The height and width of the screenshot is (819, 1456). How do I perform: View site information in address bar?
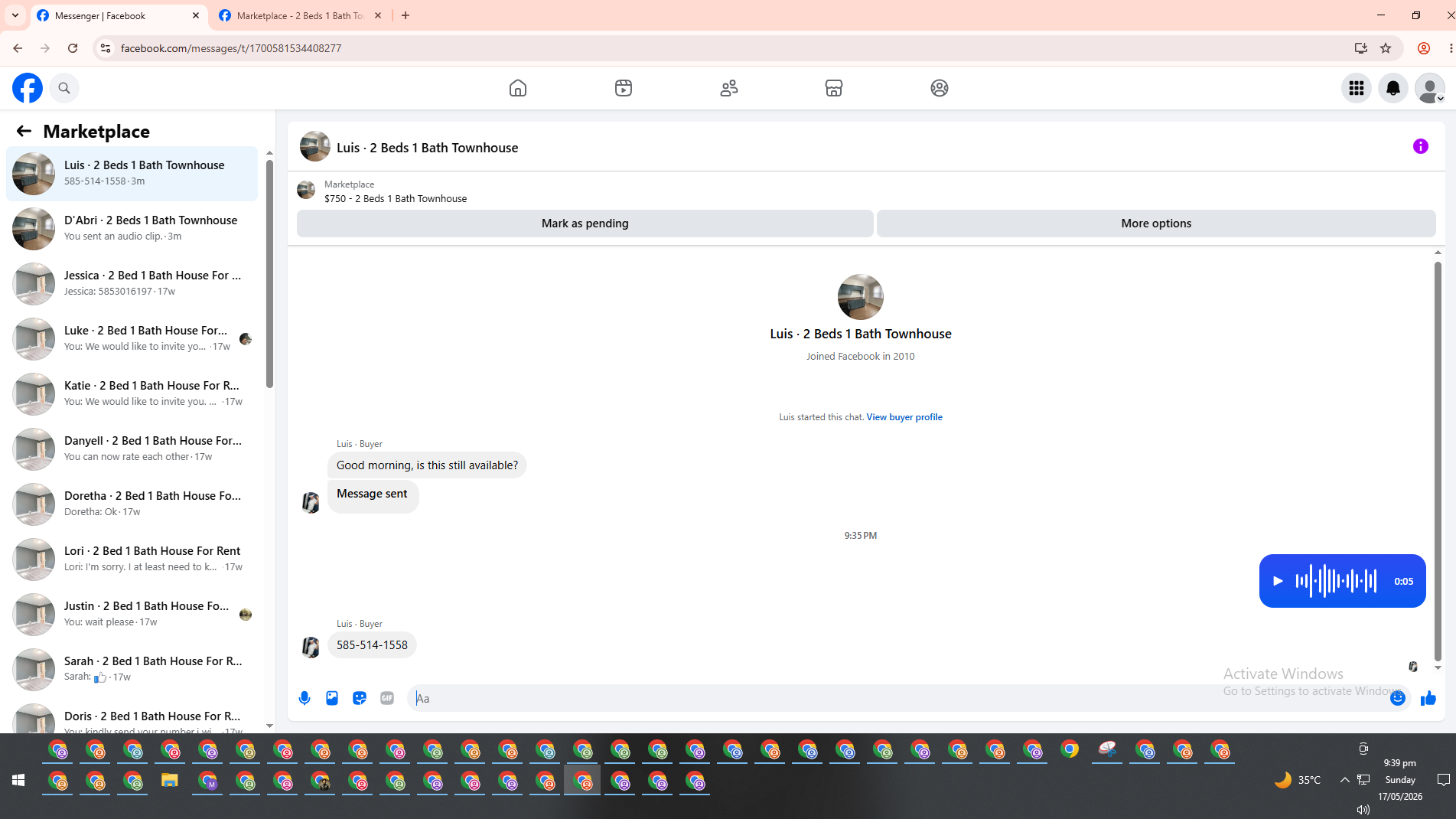(x=106, y=48)
